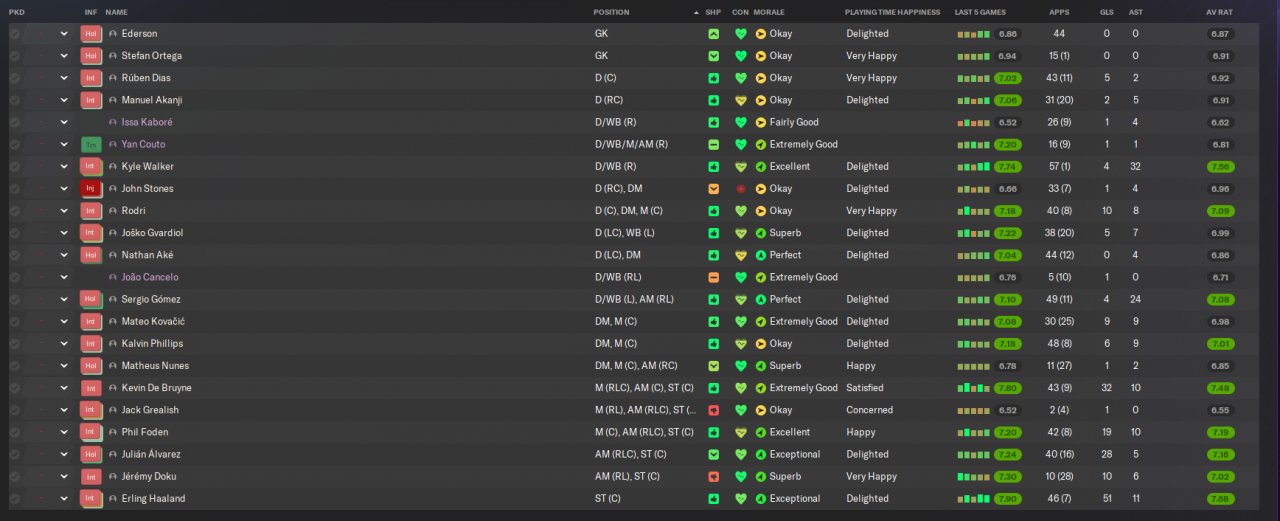
Task: Click Stefan Ortega's condition heart icon
Action: [741, 56]
